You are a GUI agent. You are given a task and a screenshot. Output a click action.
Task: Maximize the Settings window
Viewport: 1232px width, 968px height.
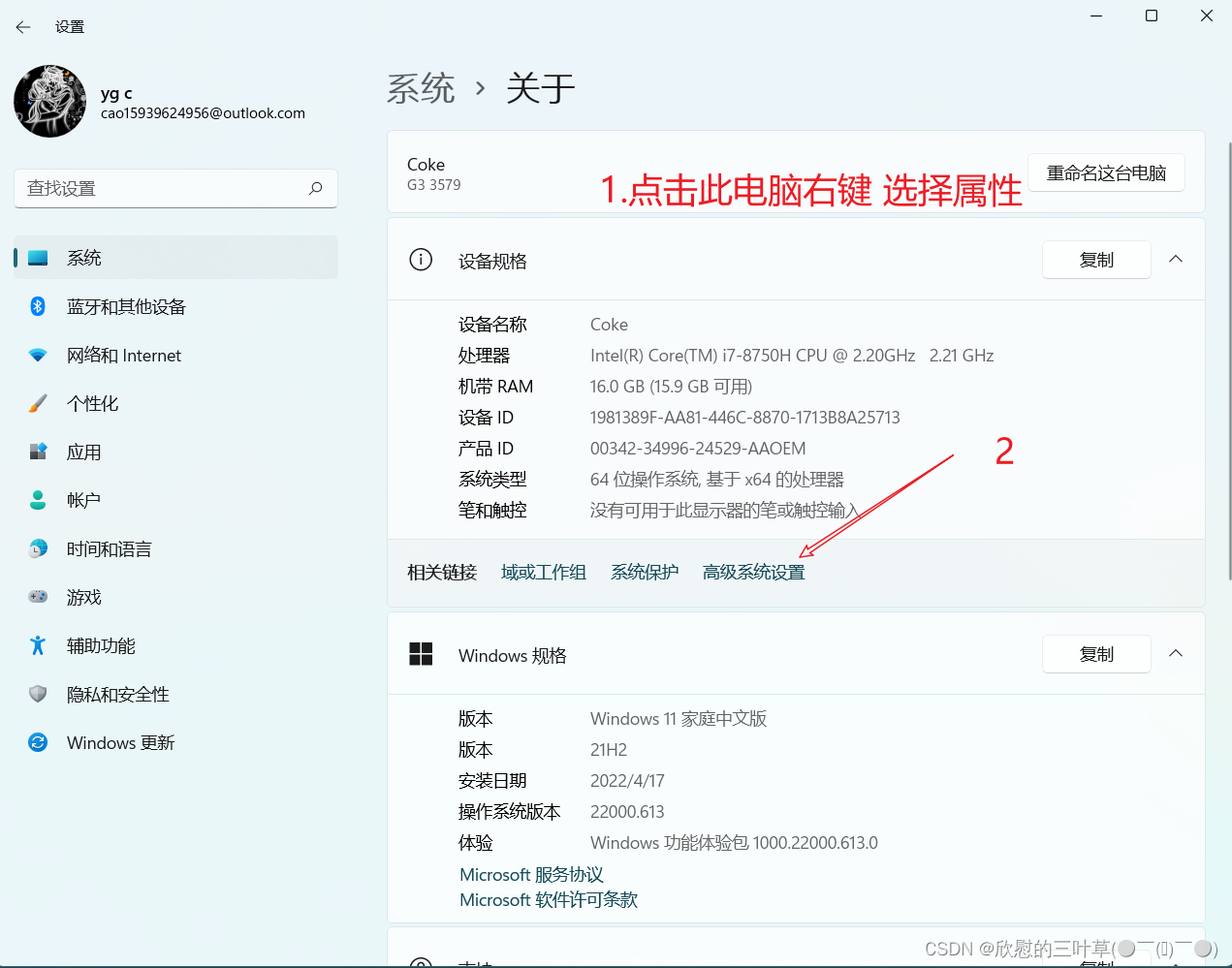tap(1152, 16)
